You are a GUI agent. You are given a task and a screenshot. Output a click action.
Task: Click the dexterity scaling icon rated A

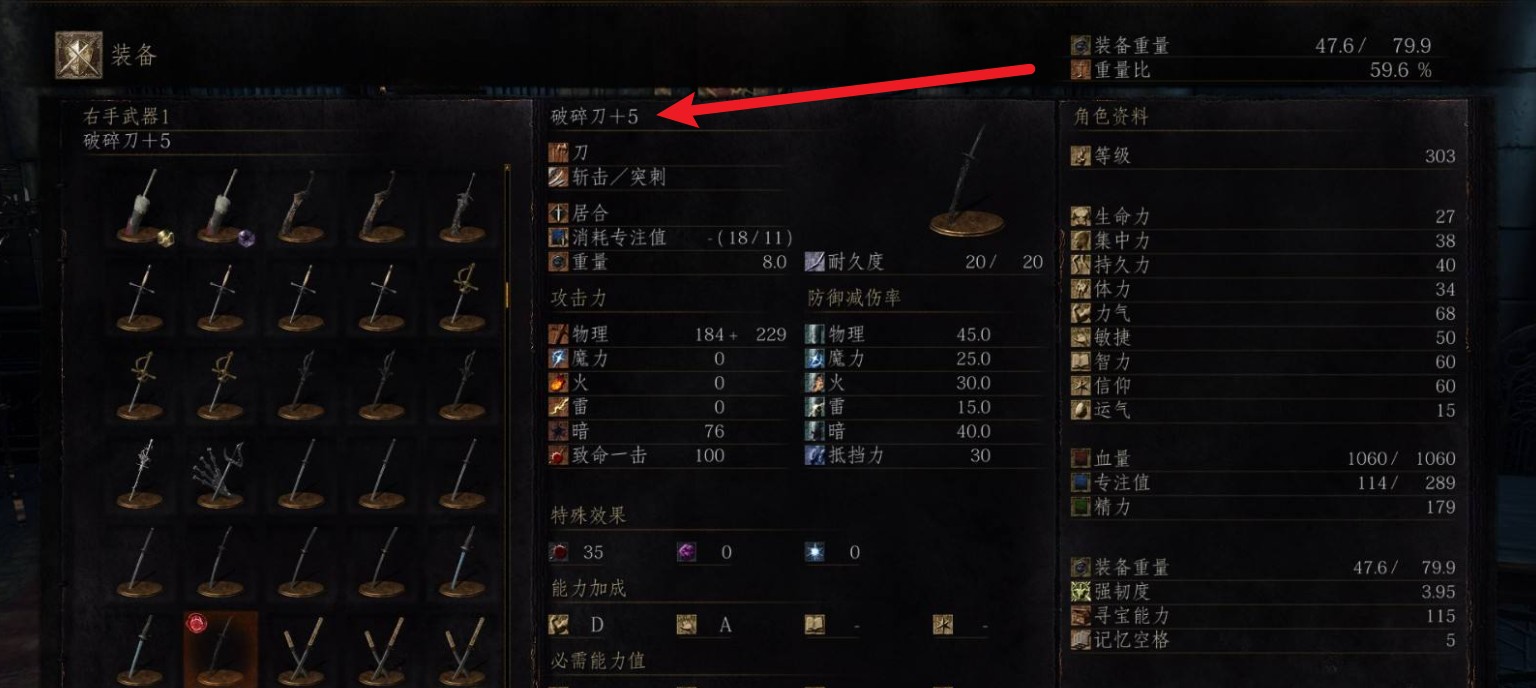[x=686, y=625]
